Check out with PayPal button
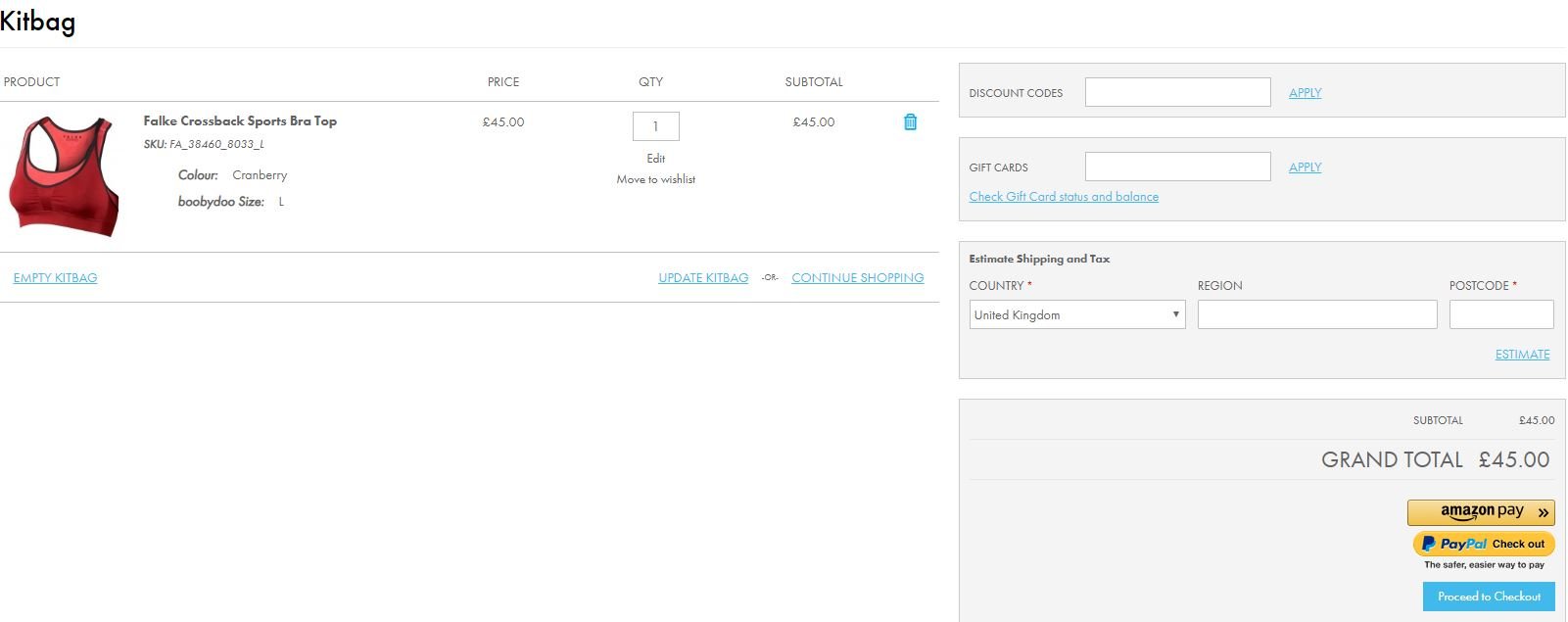This screenshot has width=1568, height=622. point(1484,544)
